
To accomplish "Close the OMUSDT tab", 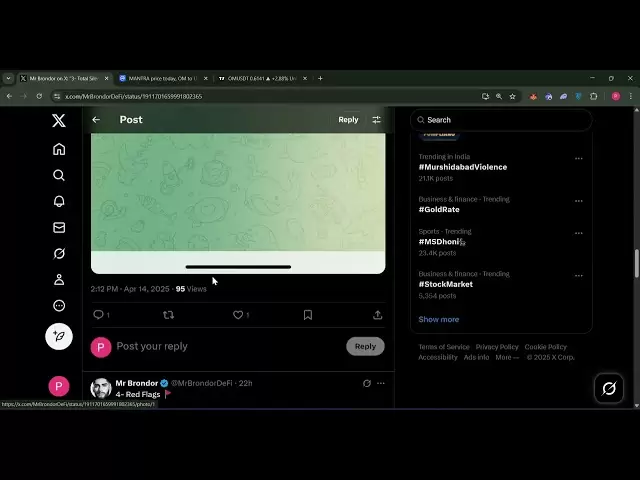I will 305,78.
